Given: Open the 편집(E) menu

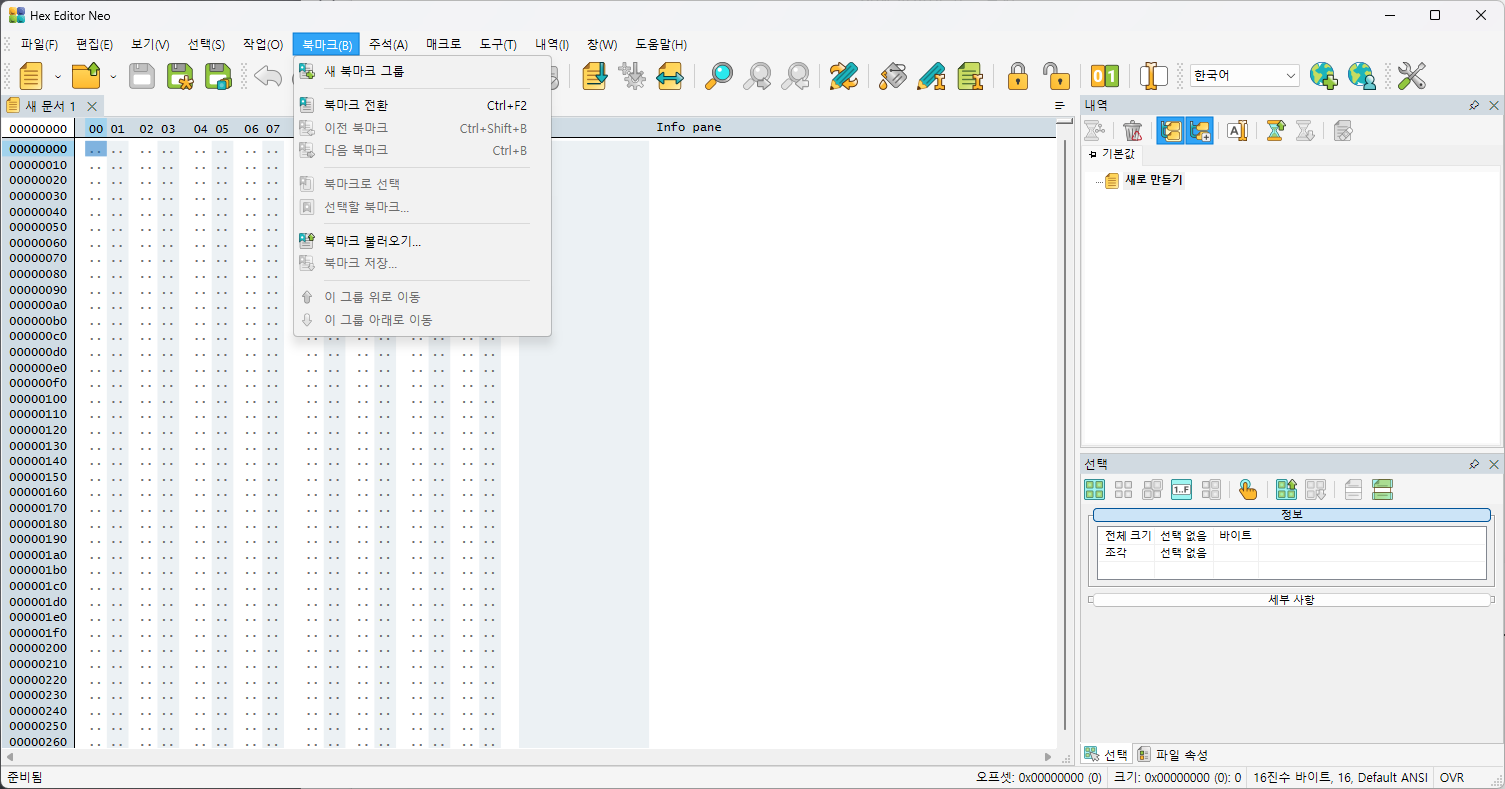Looking at the screenshot, I should pos(94,44).
